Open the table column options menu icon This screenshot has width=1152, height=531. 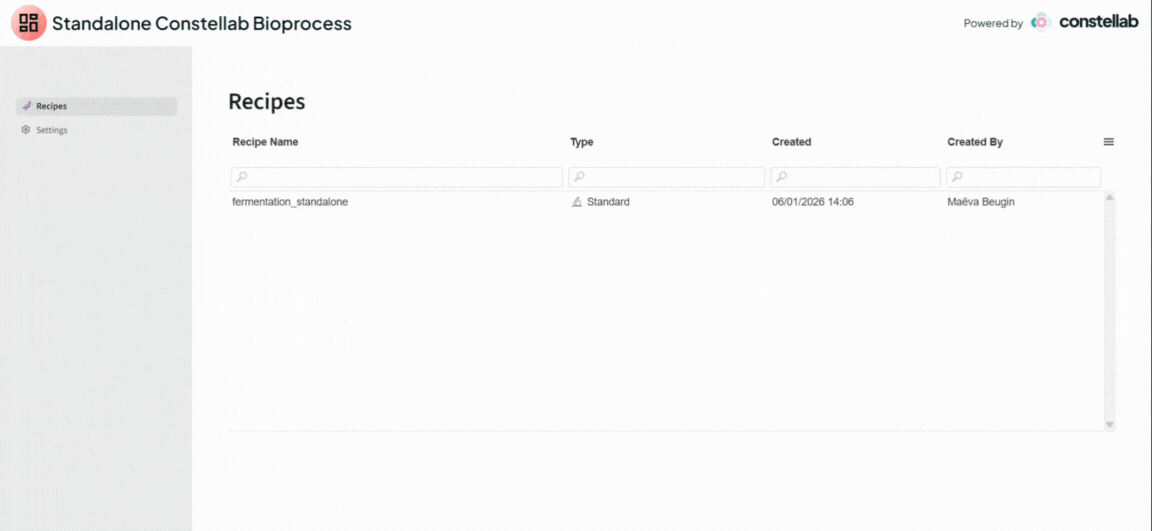click(1108, 142)
